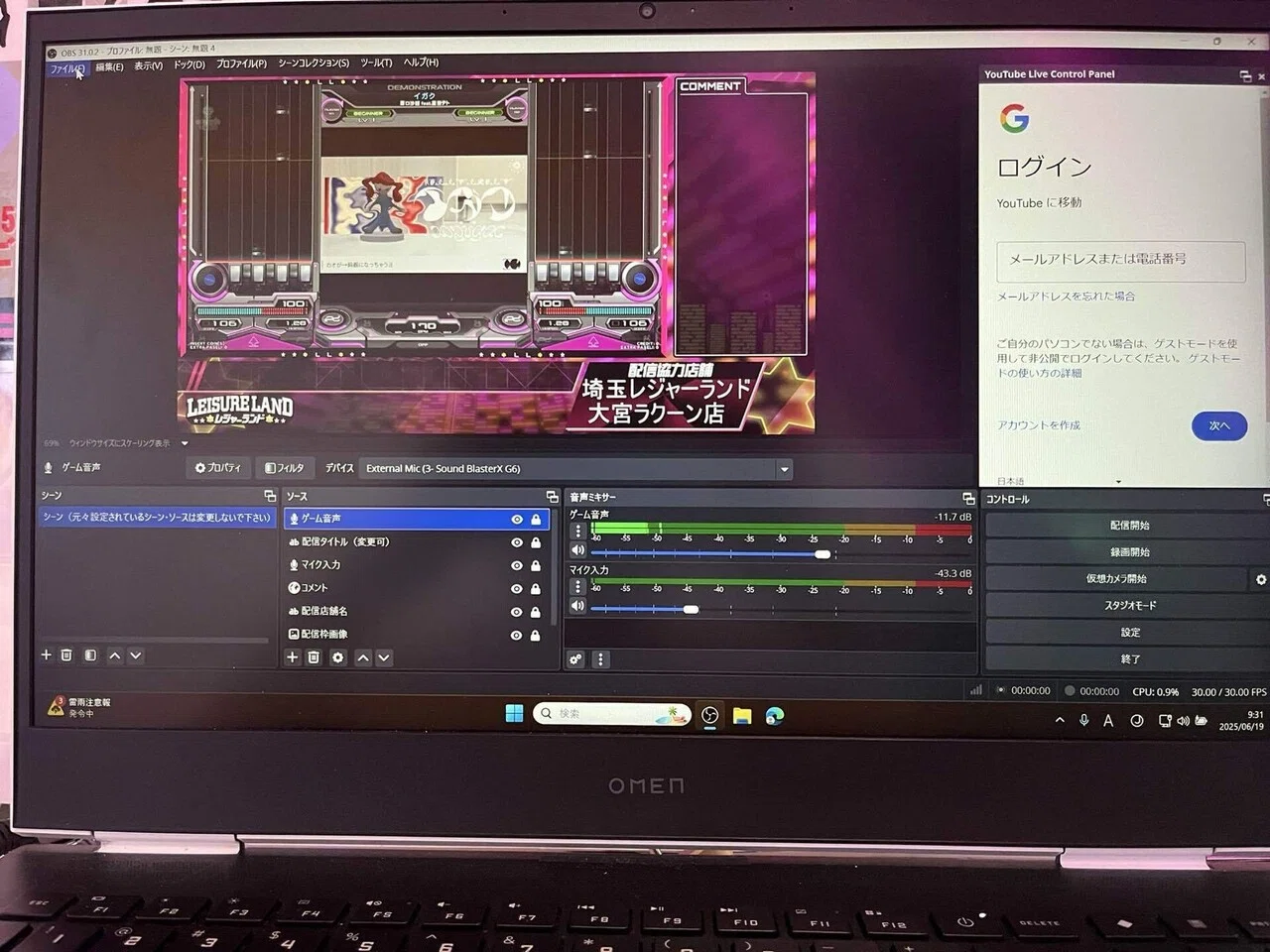Hide the 配信タイトル（変更可） source

pos(517,542)
